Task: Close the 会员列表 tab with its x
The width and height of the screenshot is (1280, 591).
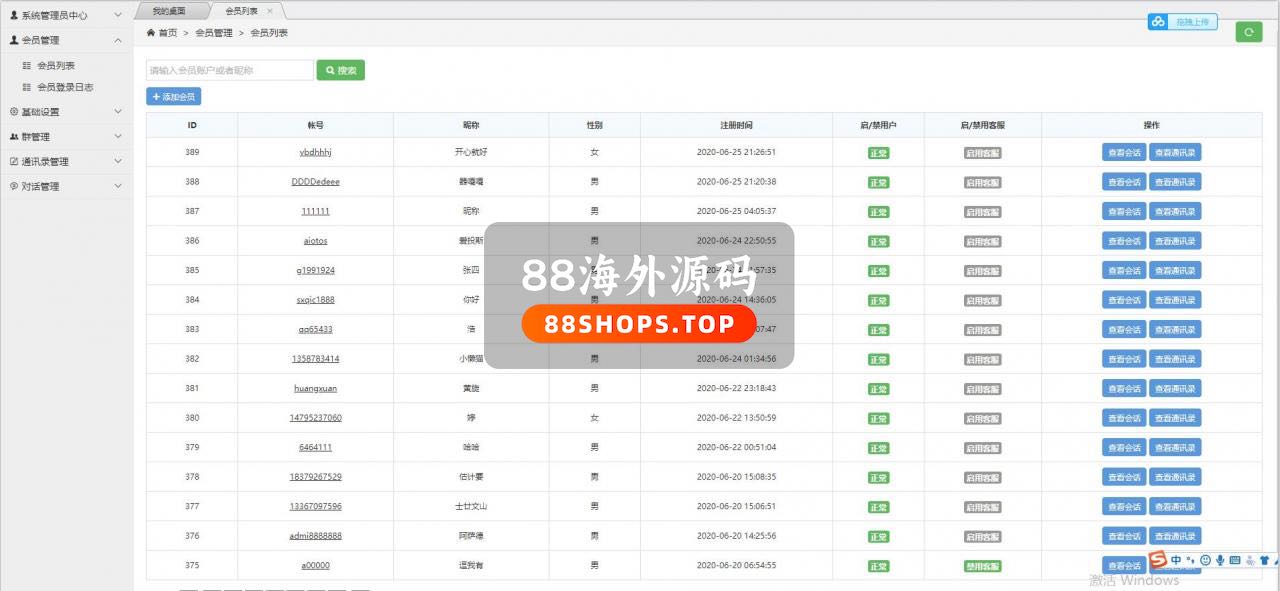Action: [270, 11]
